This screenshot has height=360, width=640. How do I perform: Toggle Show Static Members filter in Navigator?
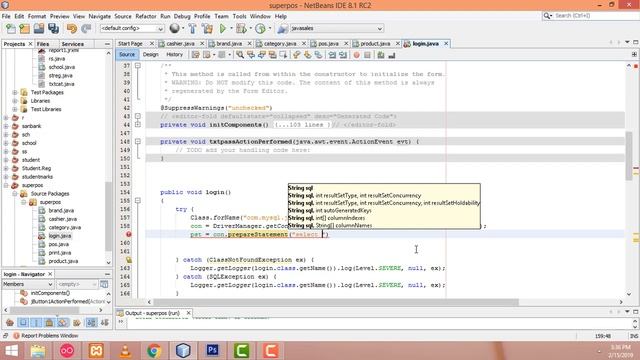click(36, 322)
